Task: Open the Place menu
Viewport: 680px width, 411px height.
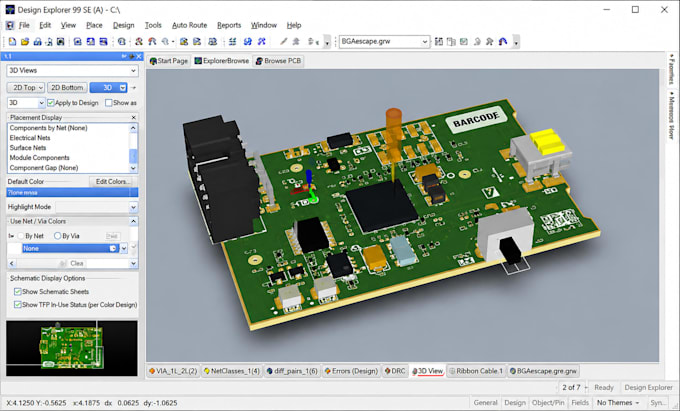Action: [94, 25]
